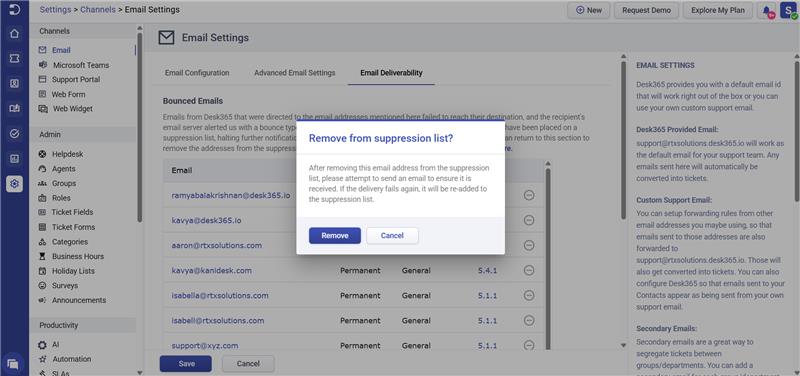Viewport: 800px width, 376px height.
Task: Remove kavya@desk365.io from suppression list
Action: coord(529,220)
